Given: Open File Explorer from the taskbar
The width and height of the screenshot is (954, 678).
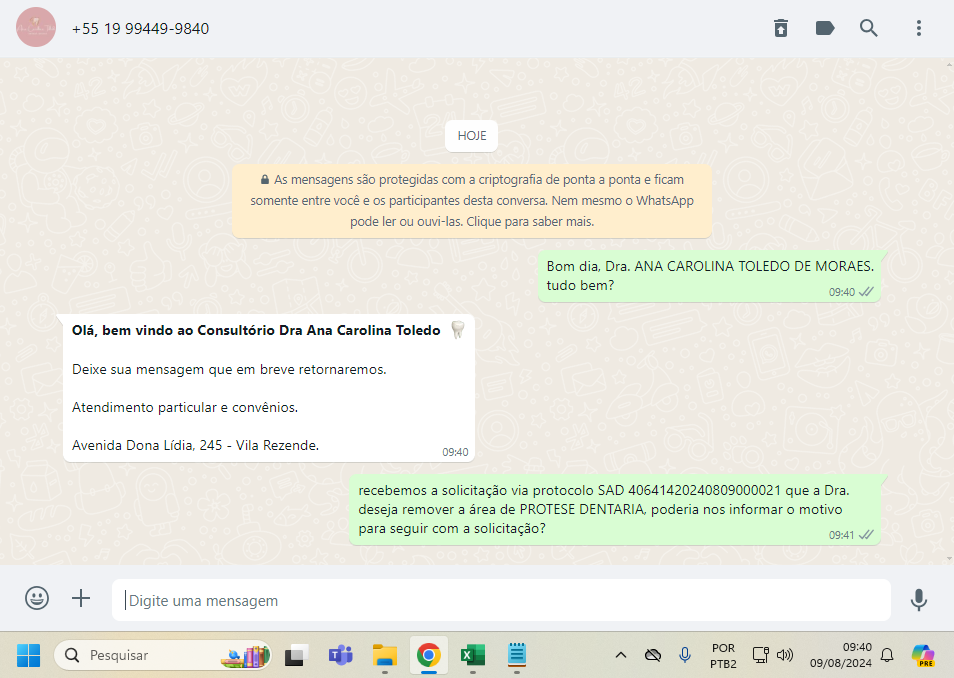Looking at the screenshot, I should pyautogui.click(x=385, y=656).
